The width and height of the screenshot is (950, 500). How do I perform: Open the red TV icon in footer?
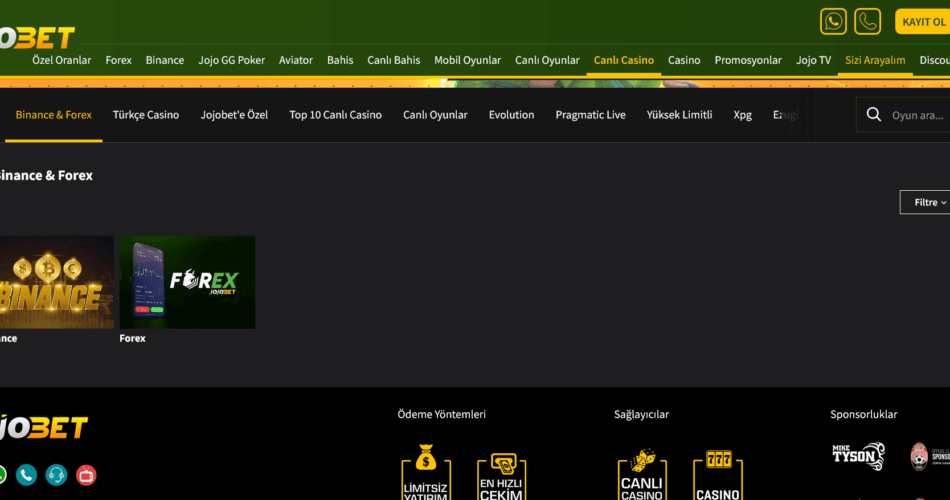pos(86,475)
